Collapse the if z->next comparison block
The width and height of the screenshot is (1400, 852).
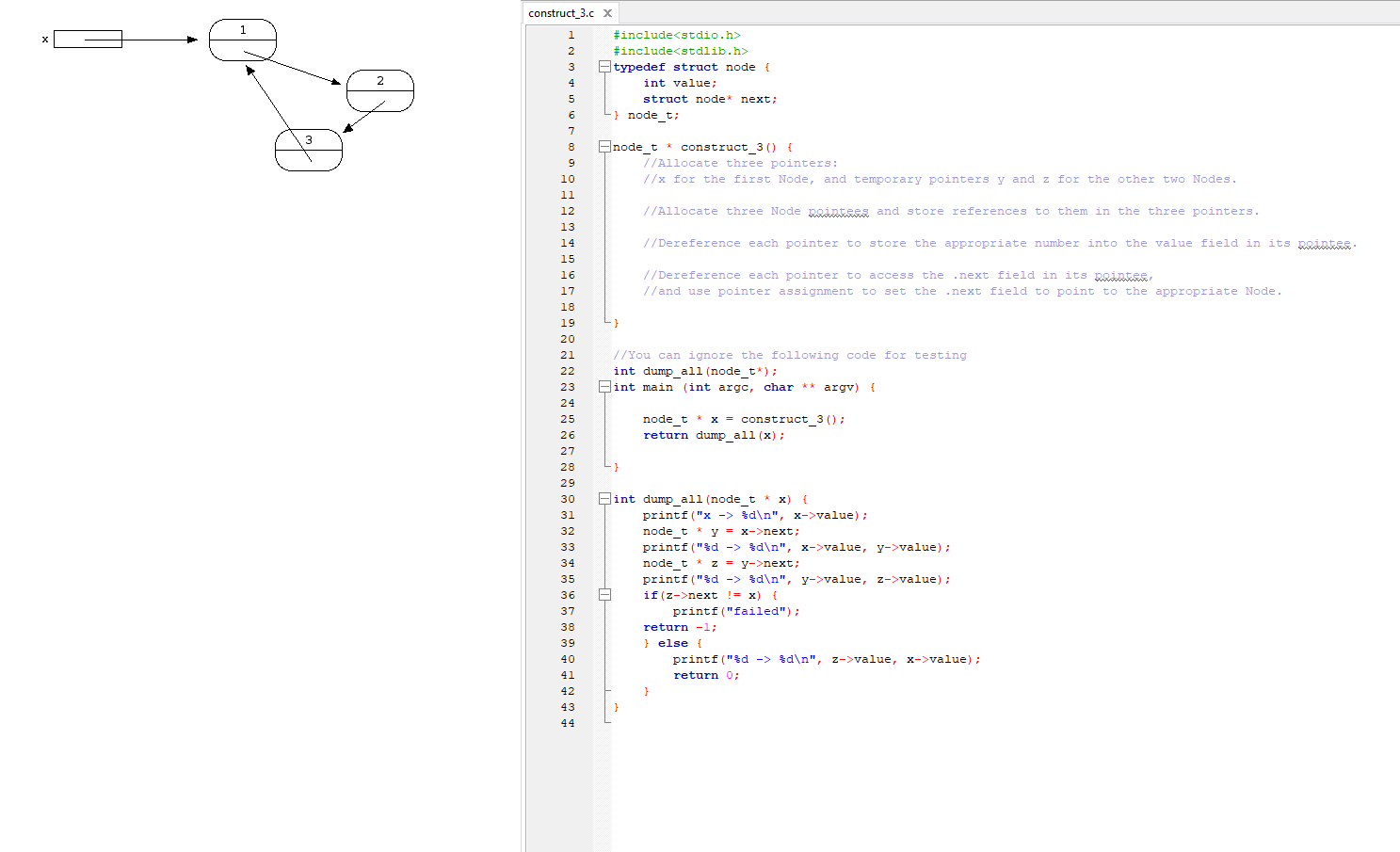pos(605,594)
